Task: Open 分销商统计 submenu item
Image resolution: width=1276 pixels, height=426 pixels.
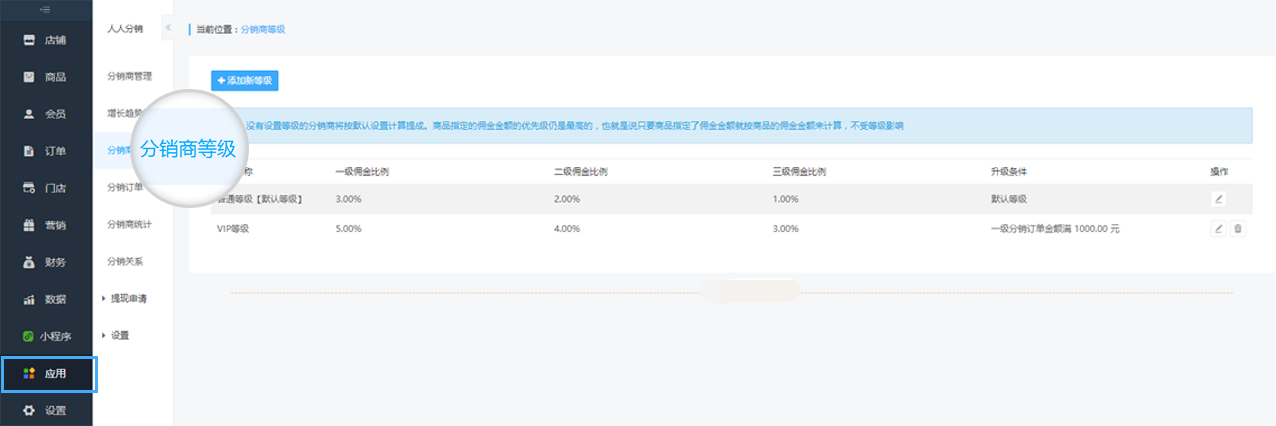Action: click(129, 224)
